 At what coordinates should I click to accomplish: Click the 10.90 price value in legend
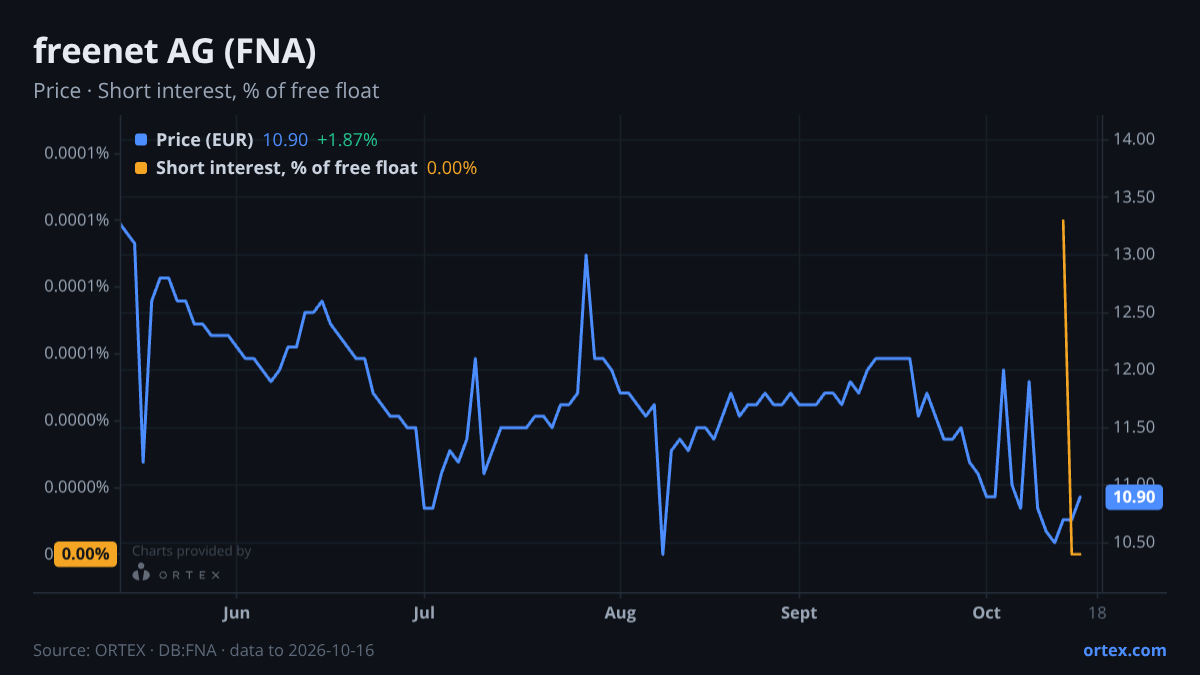285,140
